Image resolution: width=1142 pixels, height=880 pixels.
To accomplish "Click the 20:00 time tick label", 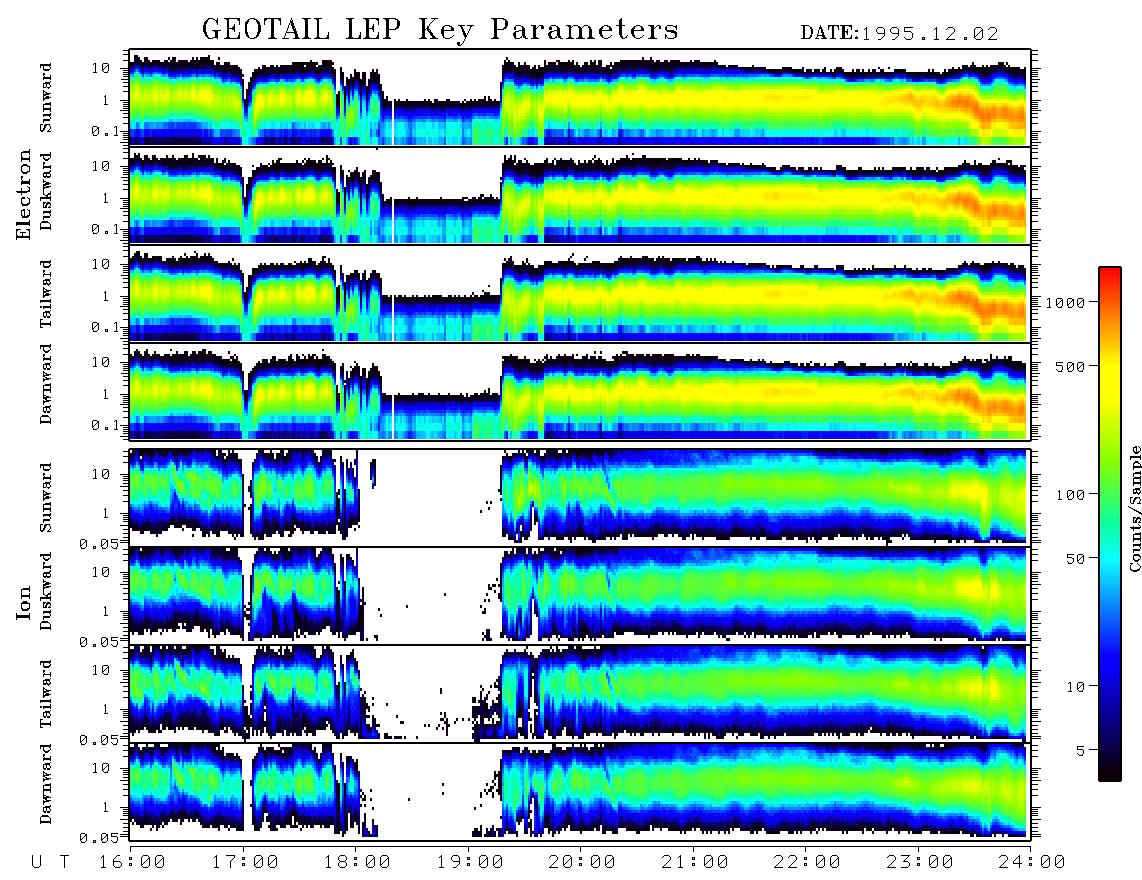I will [x=582, y=862].
